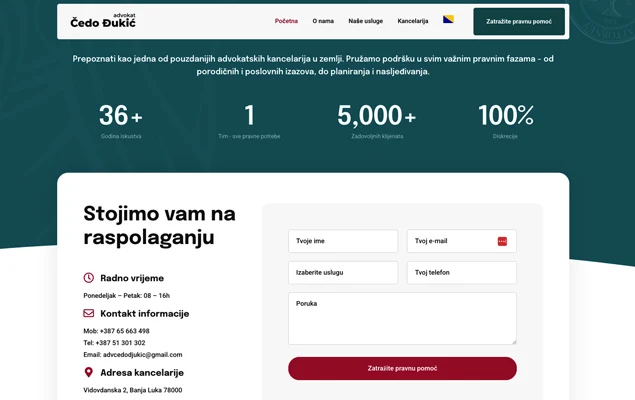Click the clock icon beside Radno vrijeme
Screen dimensions: 635x400
click(x=89, y=278)
